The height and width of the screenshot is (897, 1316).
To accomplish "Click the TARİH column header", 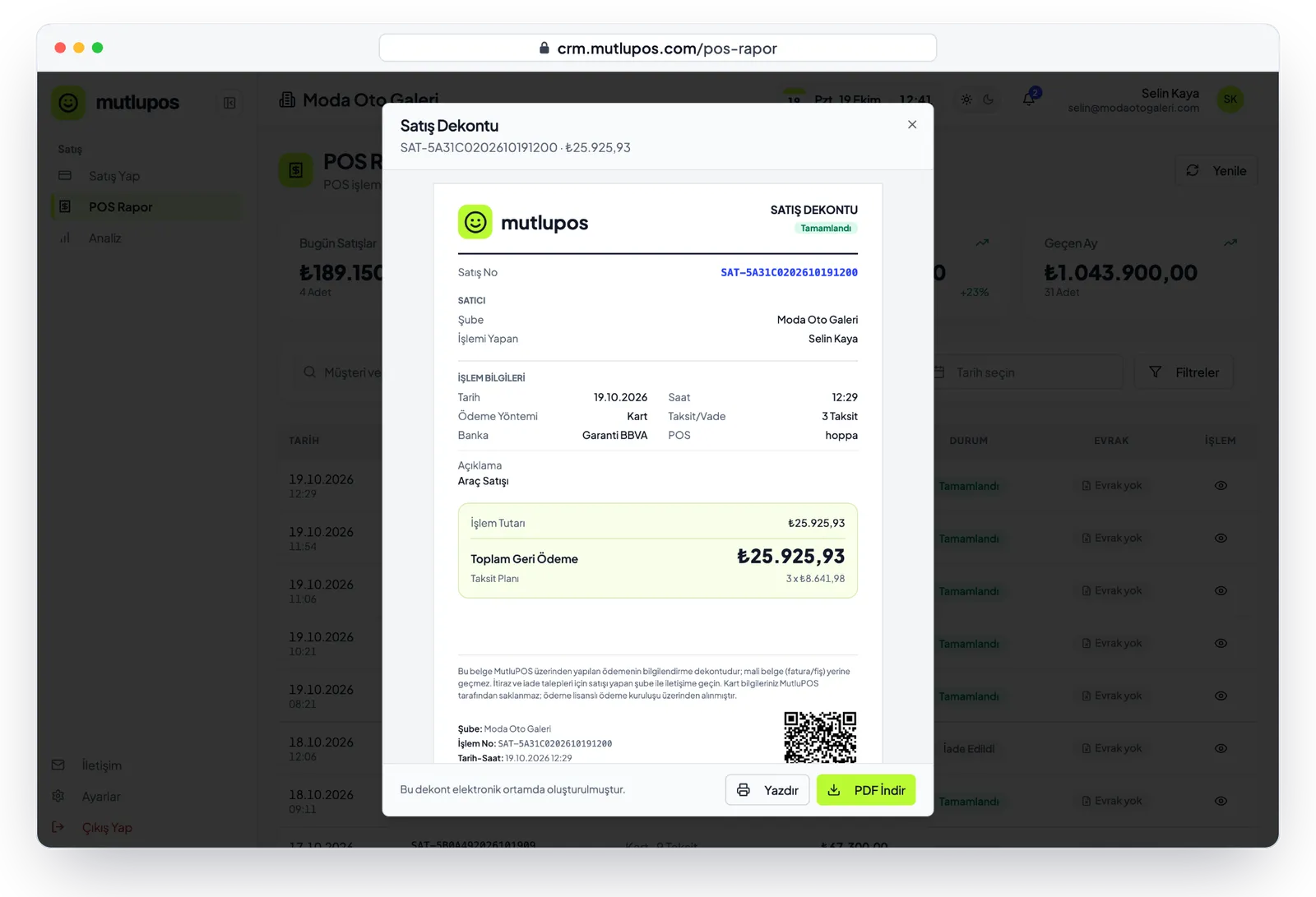I will (304, 441).
